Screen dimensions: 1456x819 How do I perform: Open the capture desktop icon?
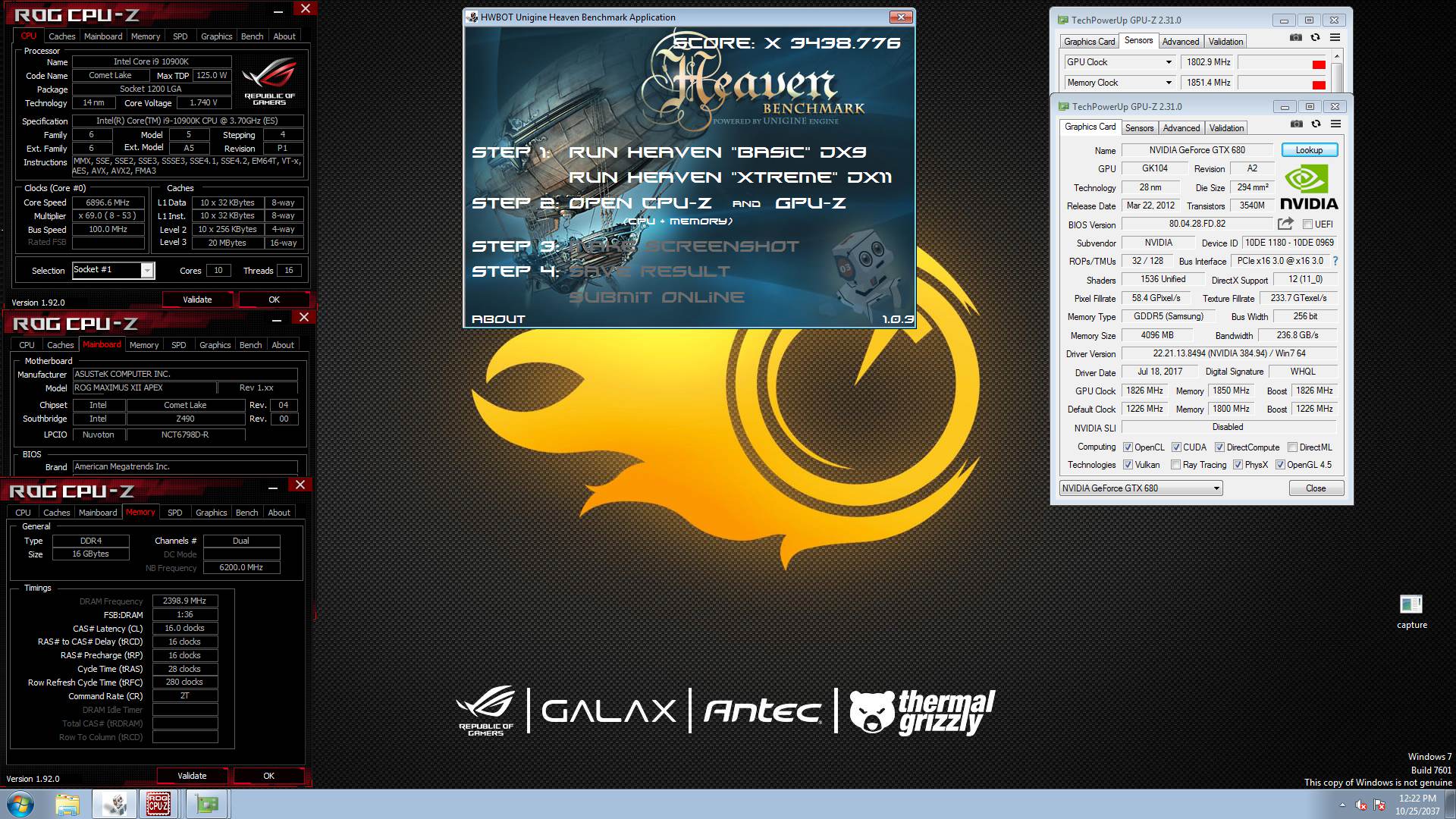pos(1411,612)
